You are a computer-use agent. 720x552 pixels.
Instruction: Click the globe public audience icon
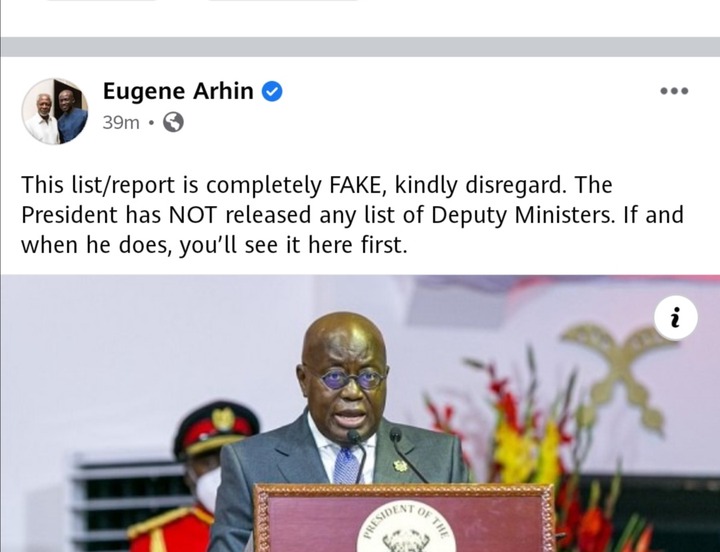point(174,122)
